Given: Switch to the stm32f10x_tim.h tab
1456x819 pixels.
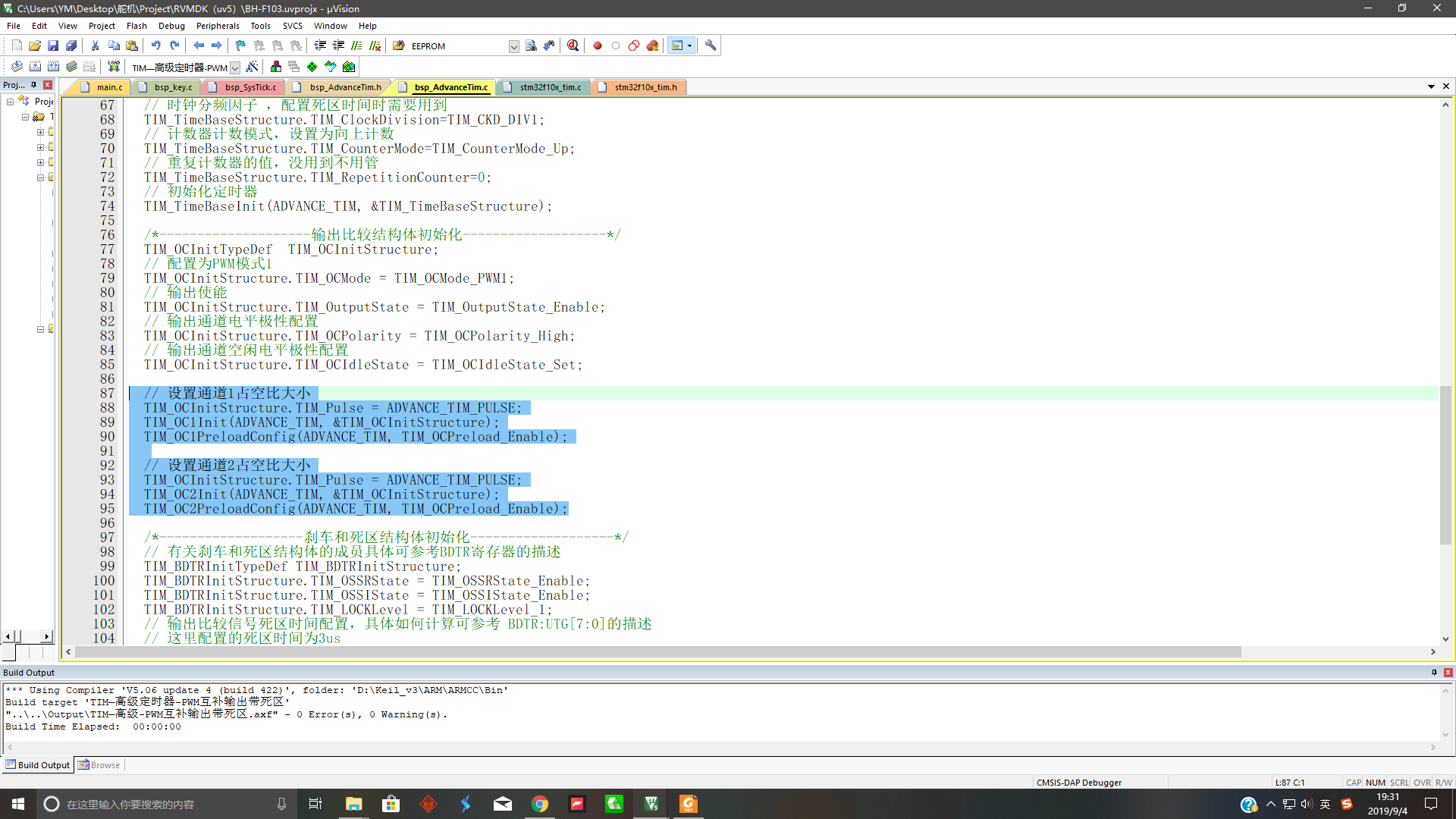Looking at the screenshot, I should tap(645, 87).
